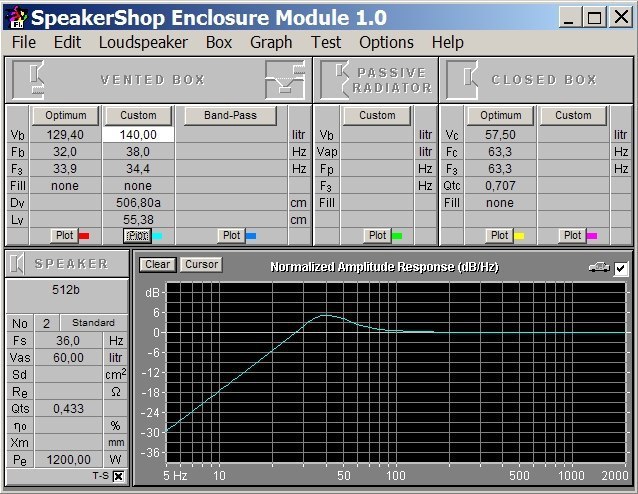
Task: Toggle the T-S checkbox
Action: pyautogui.click(x=118, y=476)
